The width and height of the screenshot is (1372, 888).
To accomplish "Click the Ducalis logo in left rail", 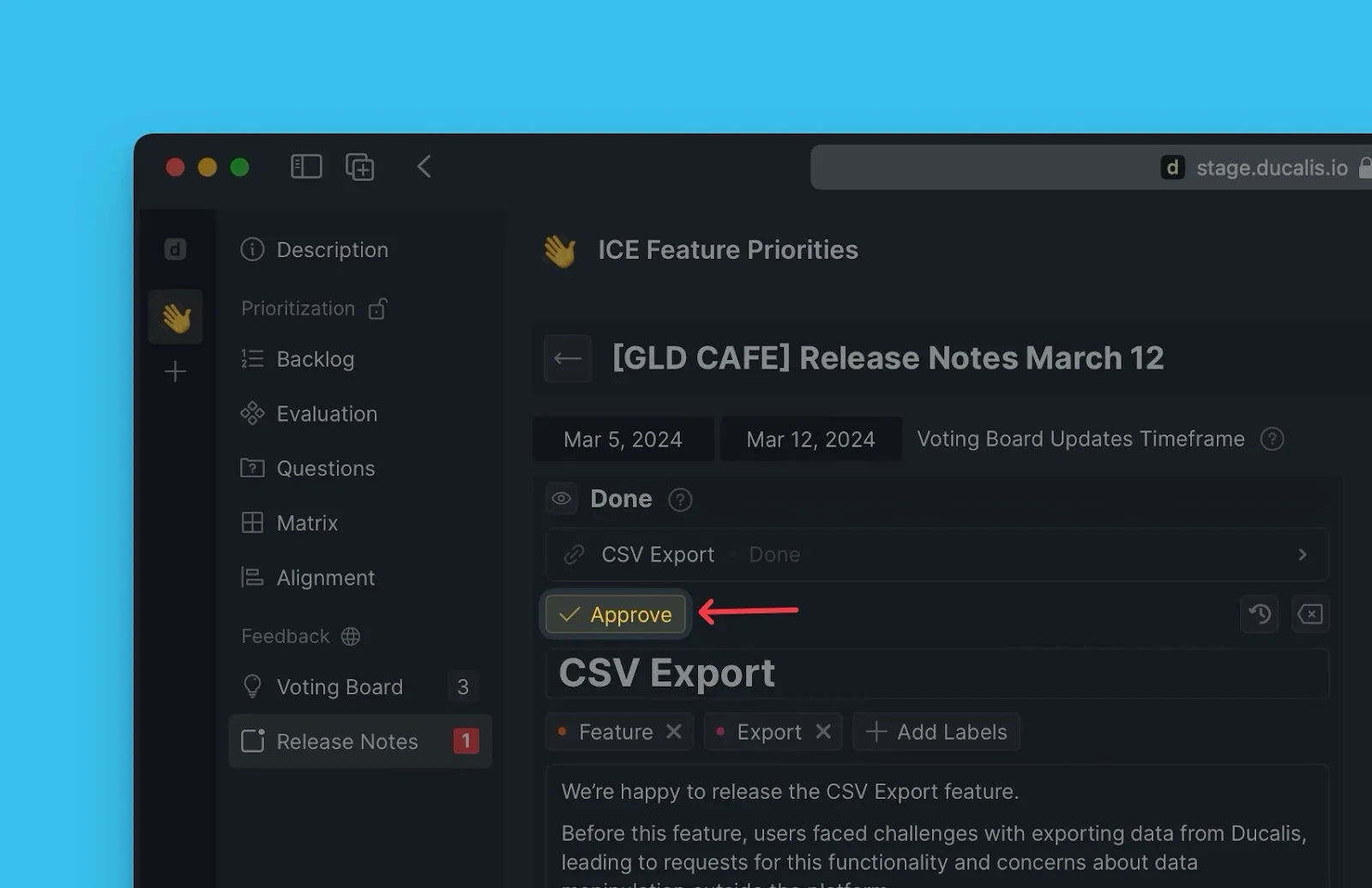I will pyautogui.click(x=175, y=249).
